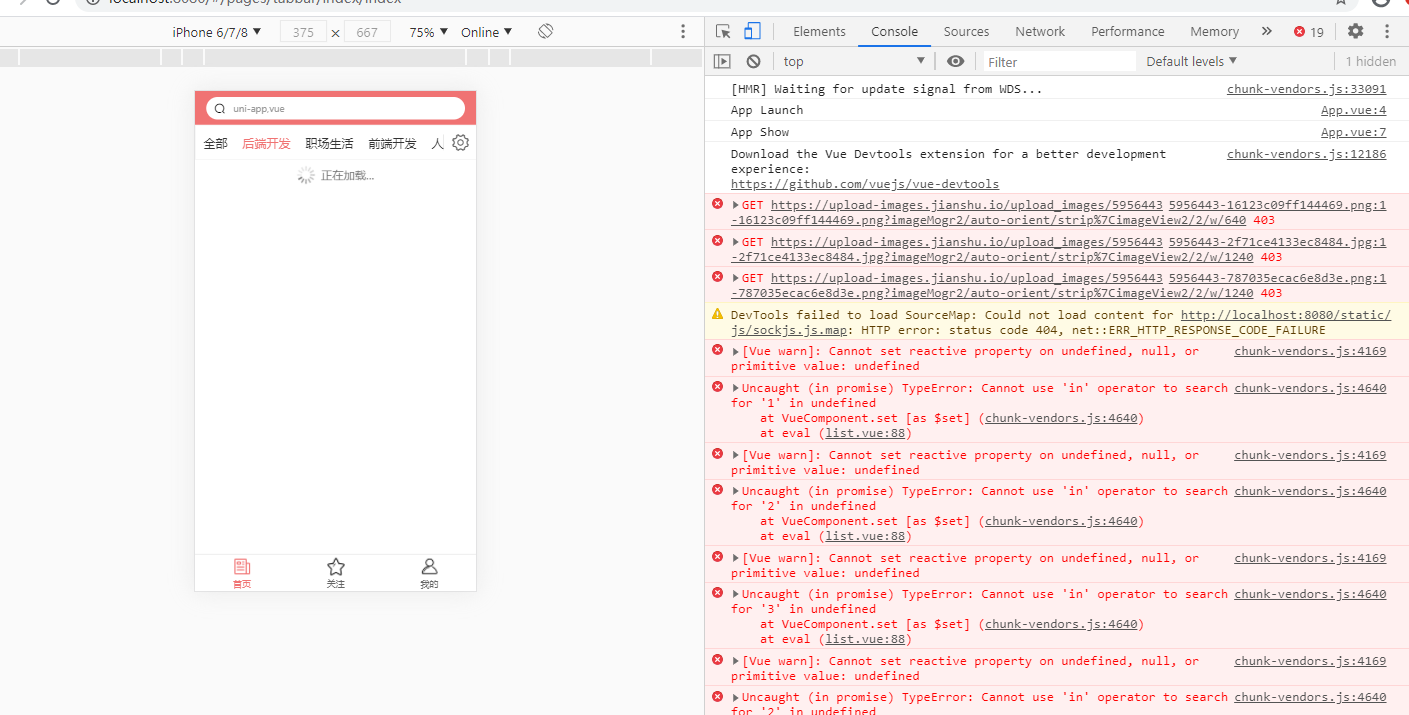This screenshot has height=715, width=1409.
Task: Click the '1 hidden' messages label
Action: [x=1369, y=62]
